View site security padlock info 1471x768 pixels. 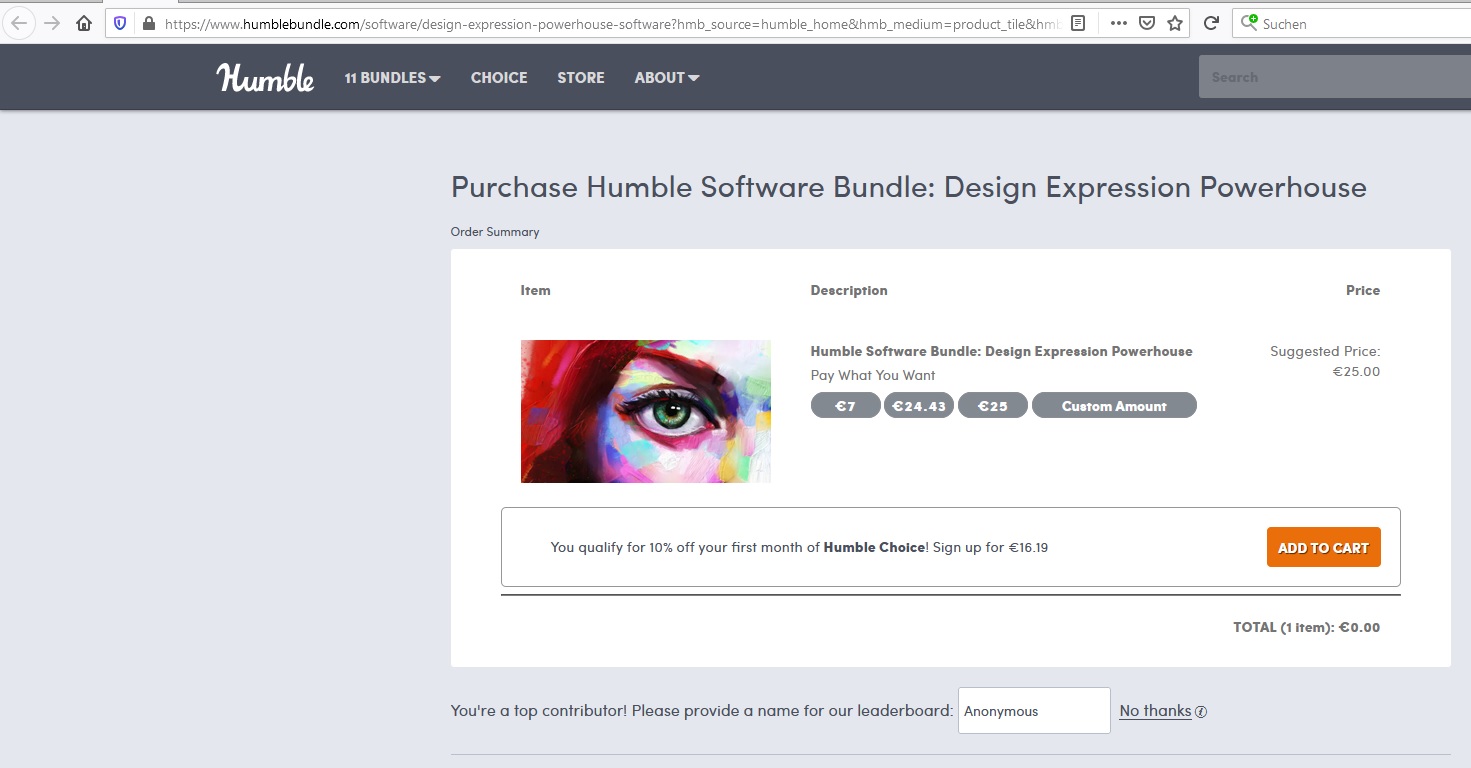[x=148, y=23]
